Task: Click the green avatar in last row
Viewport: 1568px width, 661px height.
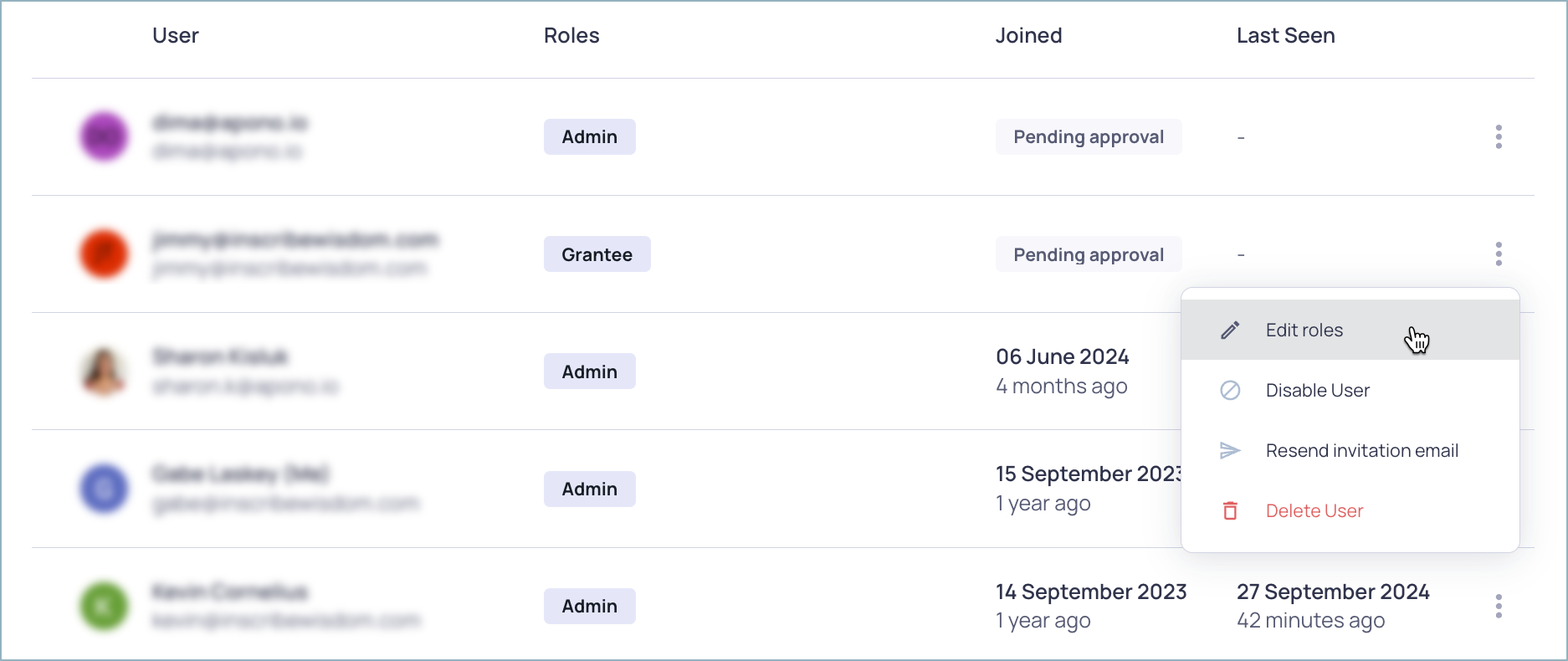Action: [104, 606]
